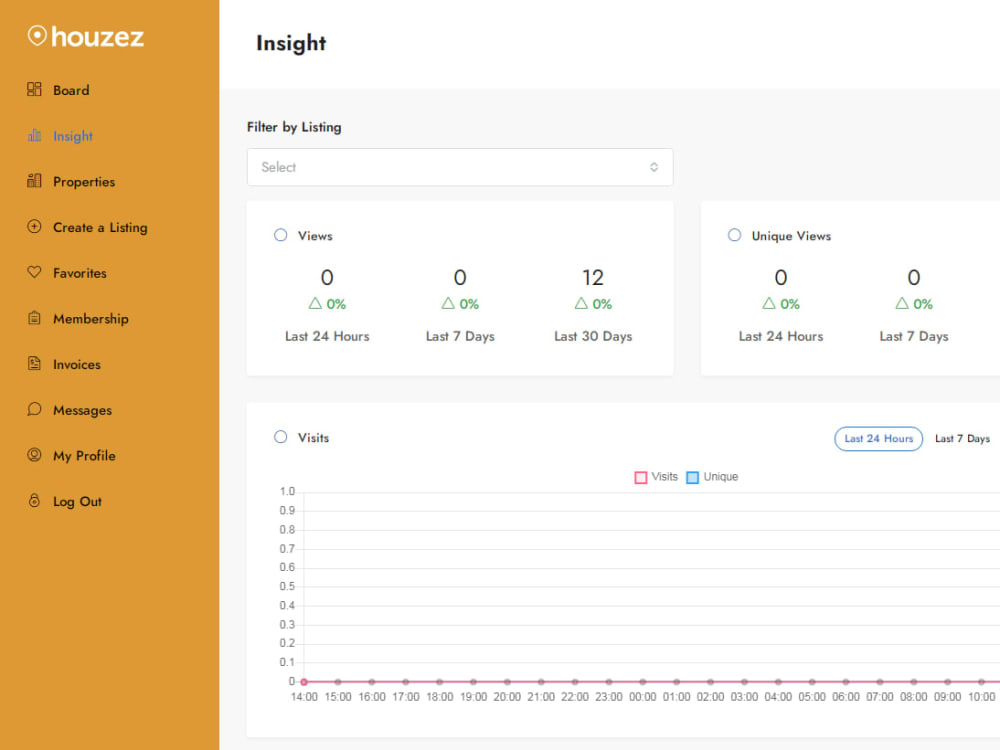This screenshot has width=1000, height=750.
Task: Click the chart data point at 09:00
Action: tap(948, 682)
